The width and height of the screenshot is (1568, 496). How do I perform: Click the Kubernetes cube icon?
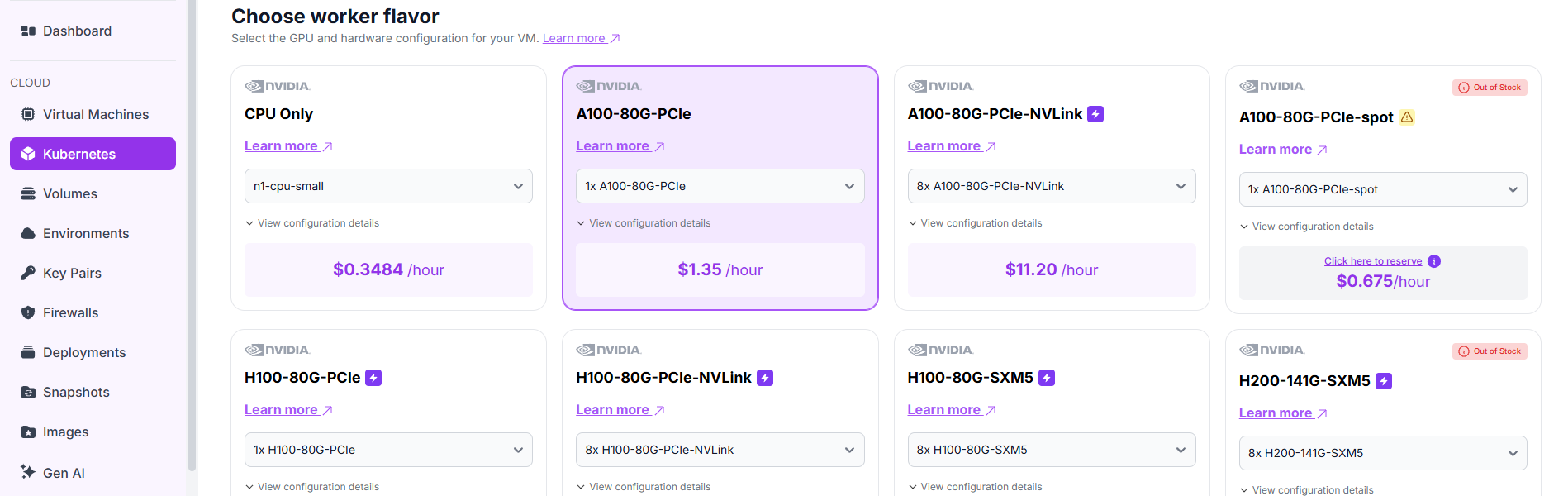28,154
